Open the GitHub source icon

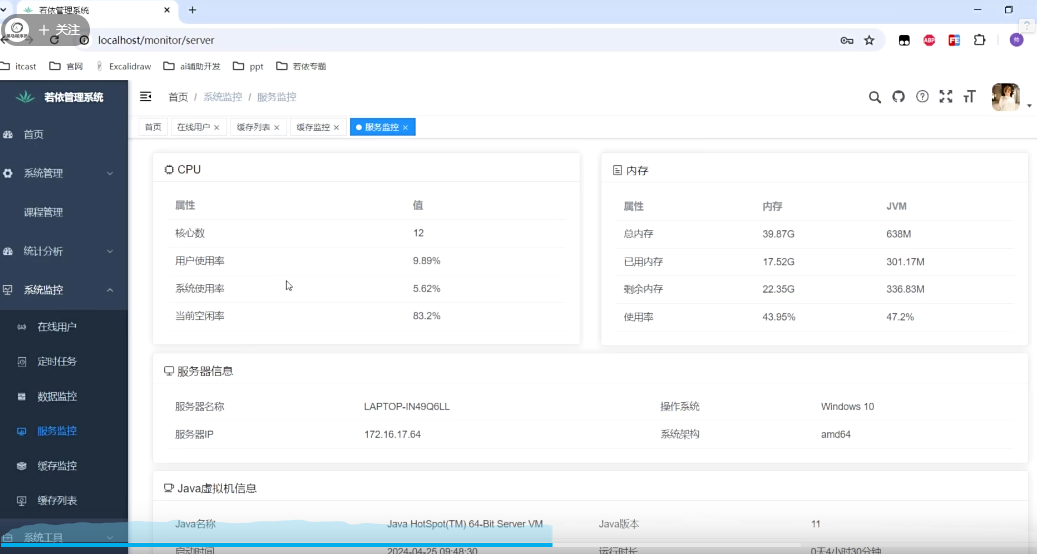898,97
